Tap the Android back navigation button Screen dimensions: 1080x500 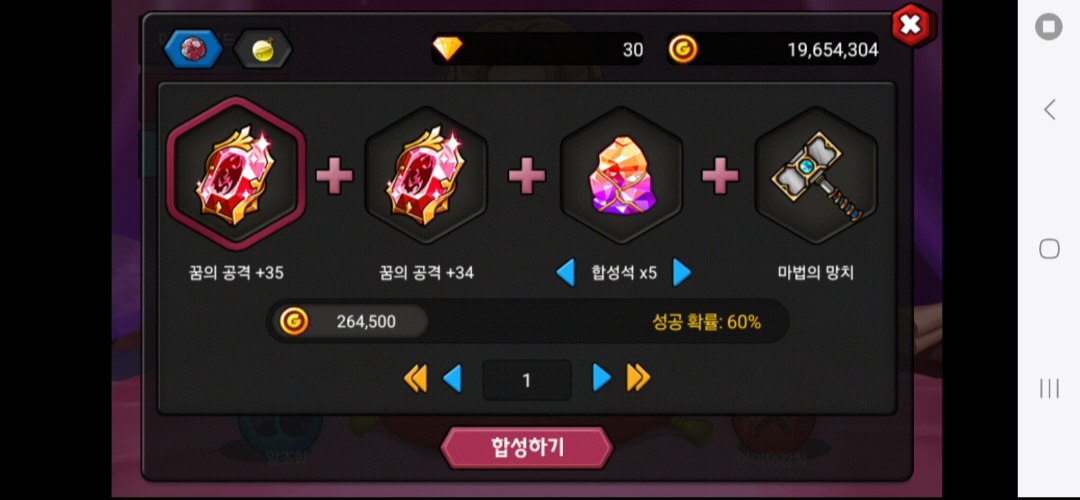(1049, 110)
